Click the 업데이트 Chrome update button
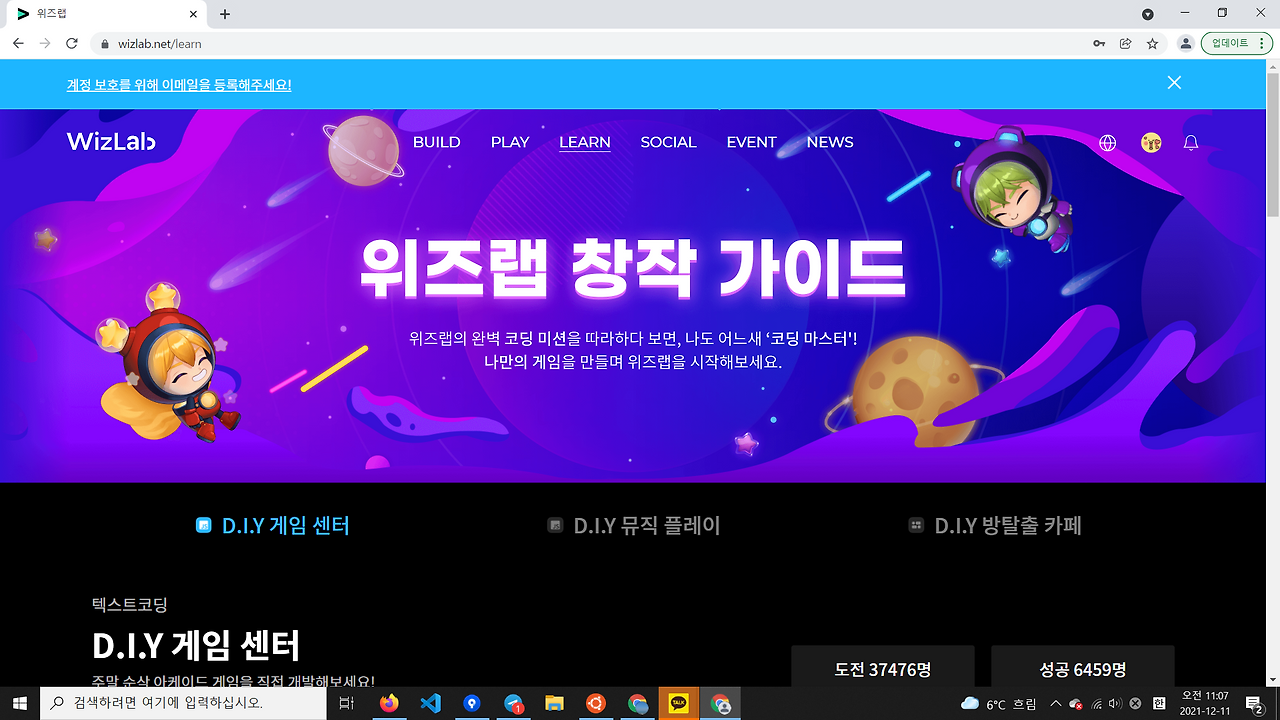The image size is (1280, 720). coord(1236,44)
